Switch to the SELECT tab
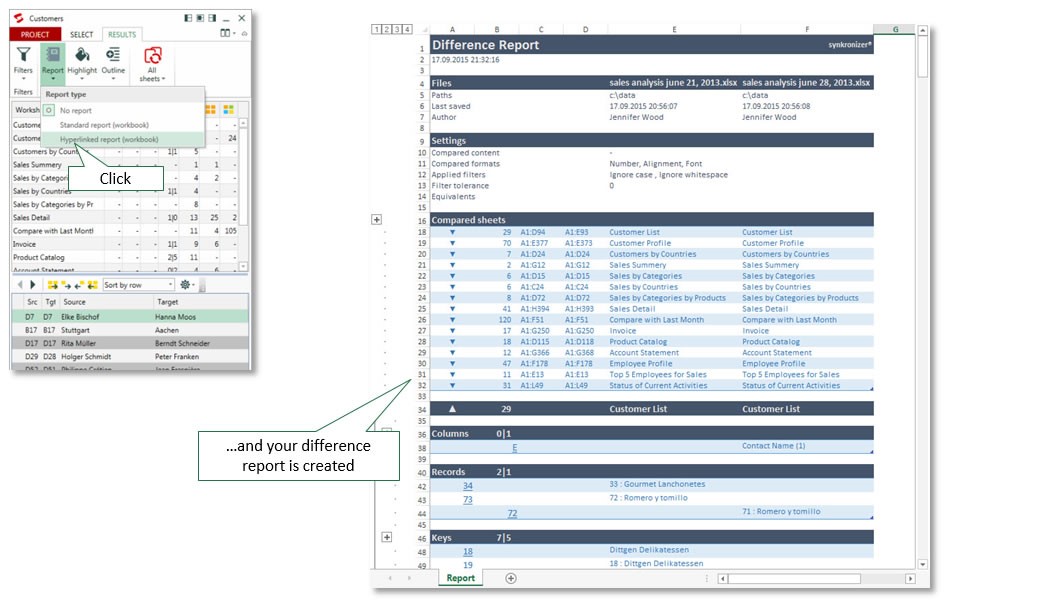Viewport: 1040px width, 600px height. click(x=82, y=34)
